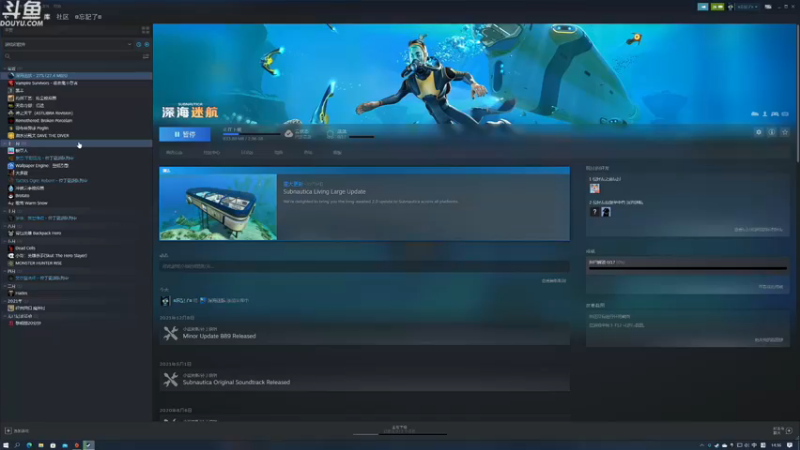Click the achievements progress bar in right panel
800x450 pixels.
click(x=688, y=268)
